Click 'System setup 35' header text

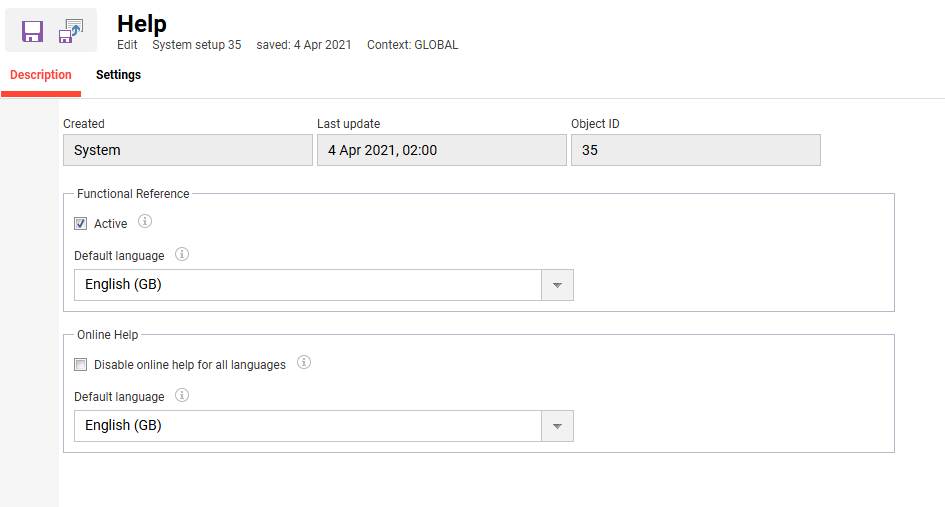196,45
